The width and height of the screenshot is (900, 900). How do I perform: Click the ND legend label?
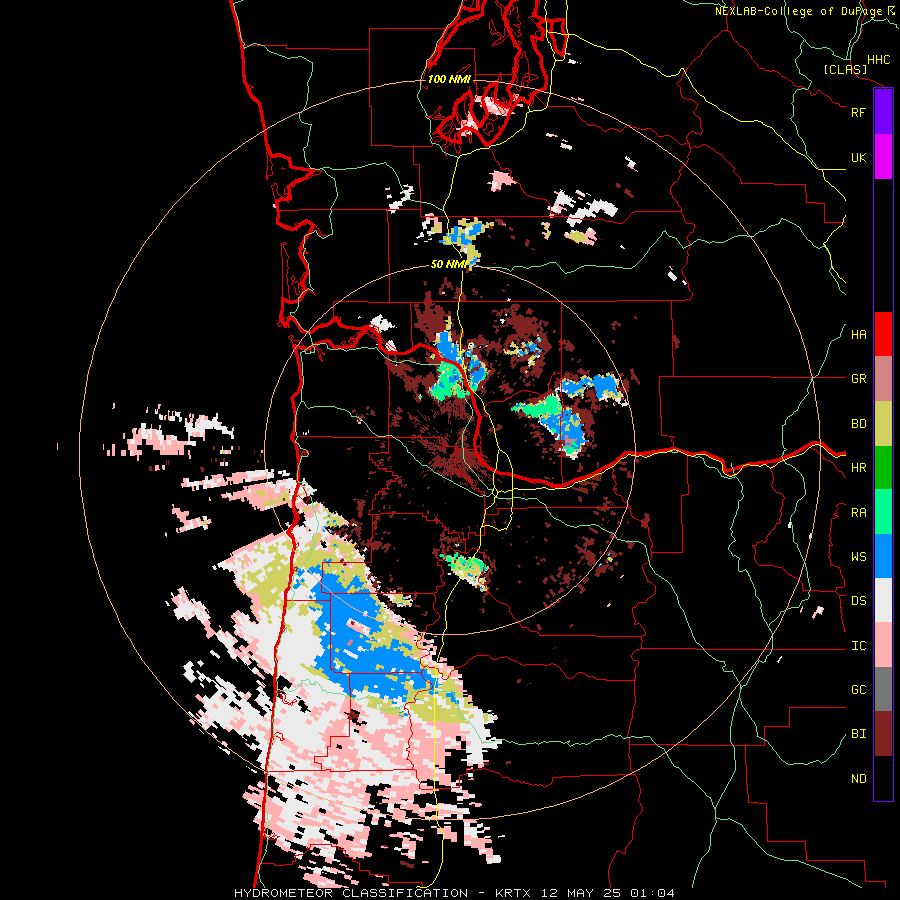[858, 779]
